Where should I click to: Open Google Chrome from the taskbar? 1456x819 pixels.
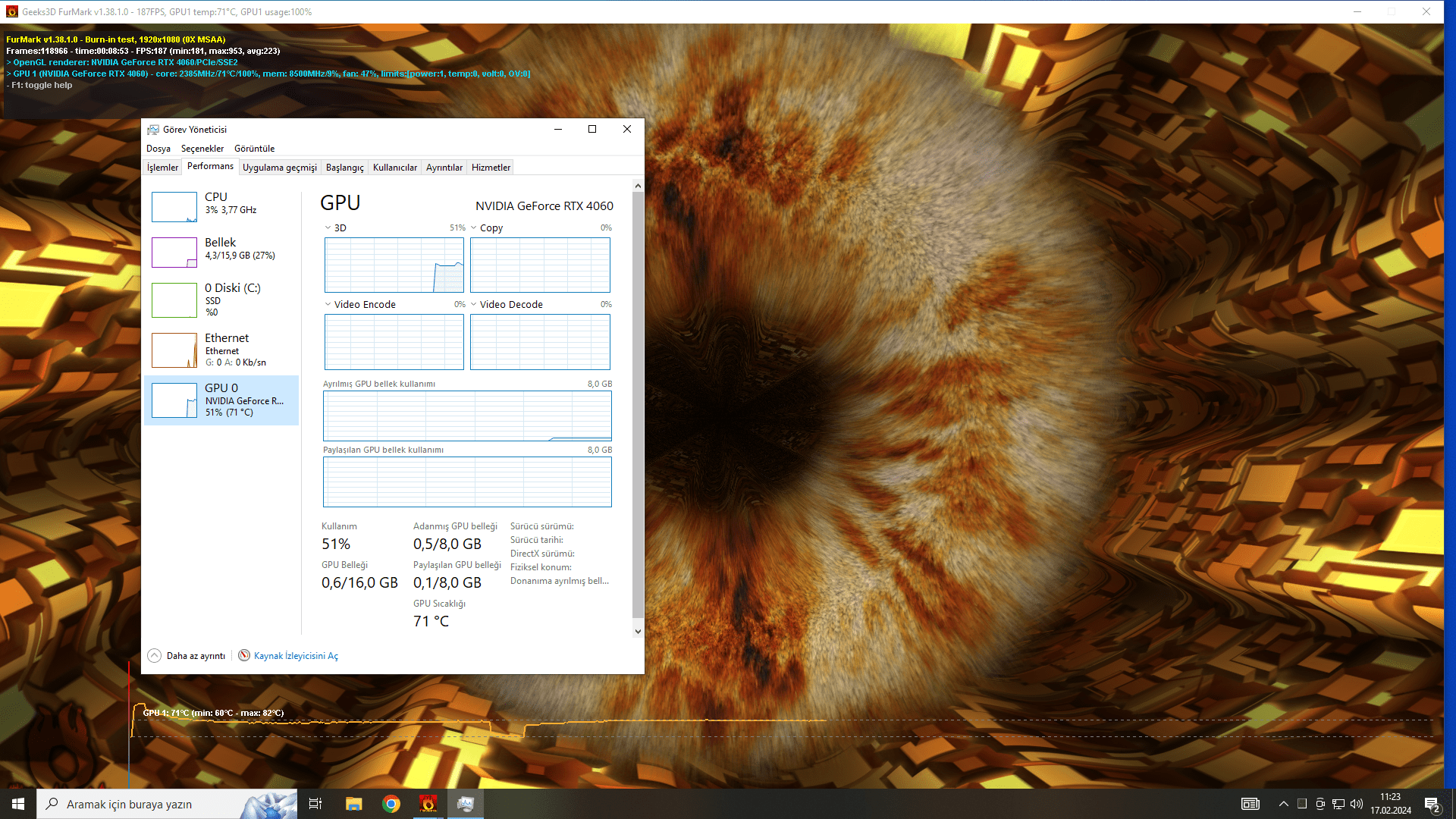tap(391, 804)
